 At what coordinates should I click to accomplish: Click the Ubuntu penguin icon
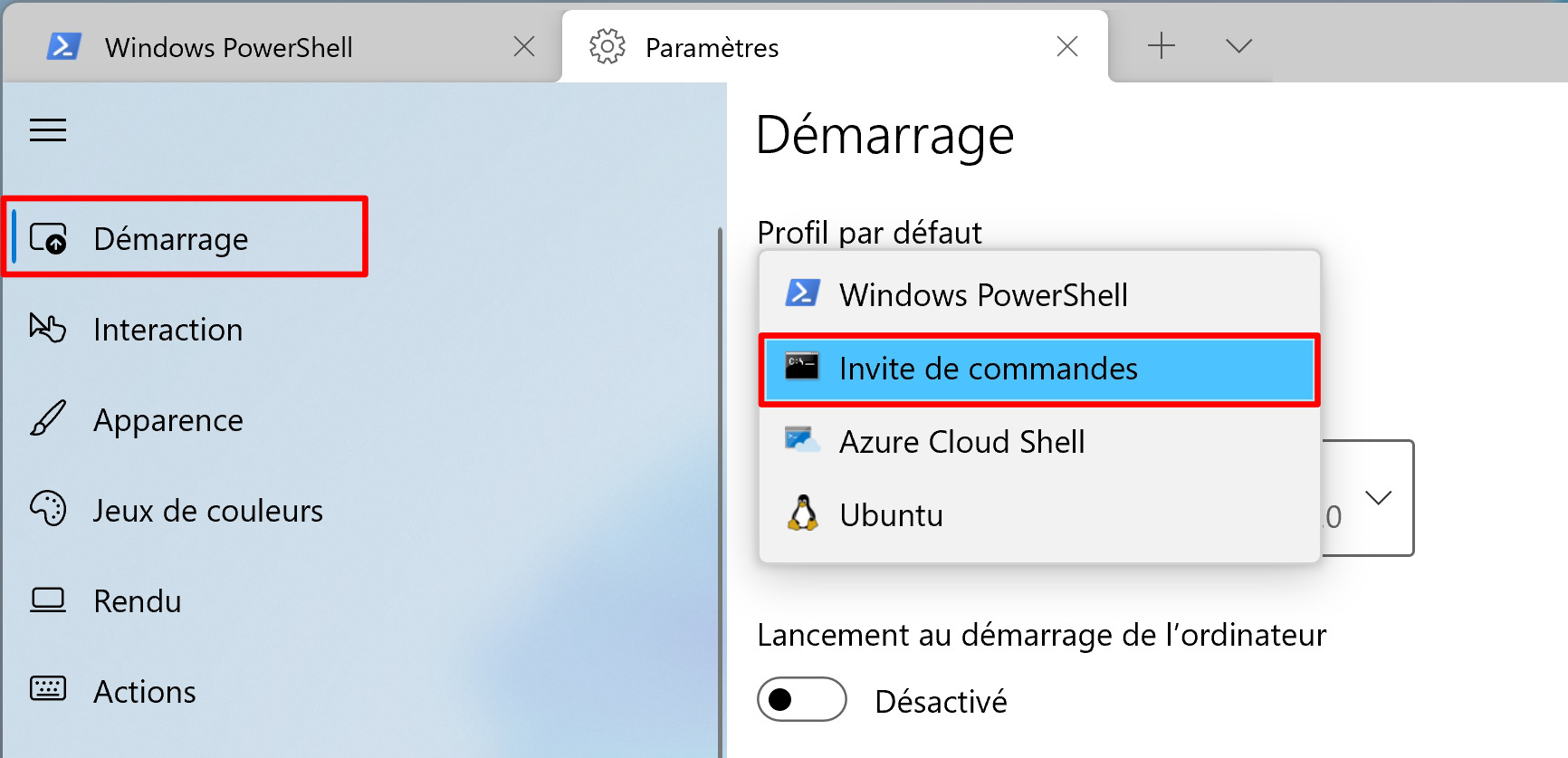click(x=802, y=513)
